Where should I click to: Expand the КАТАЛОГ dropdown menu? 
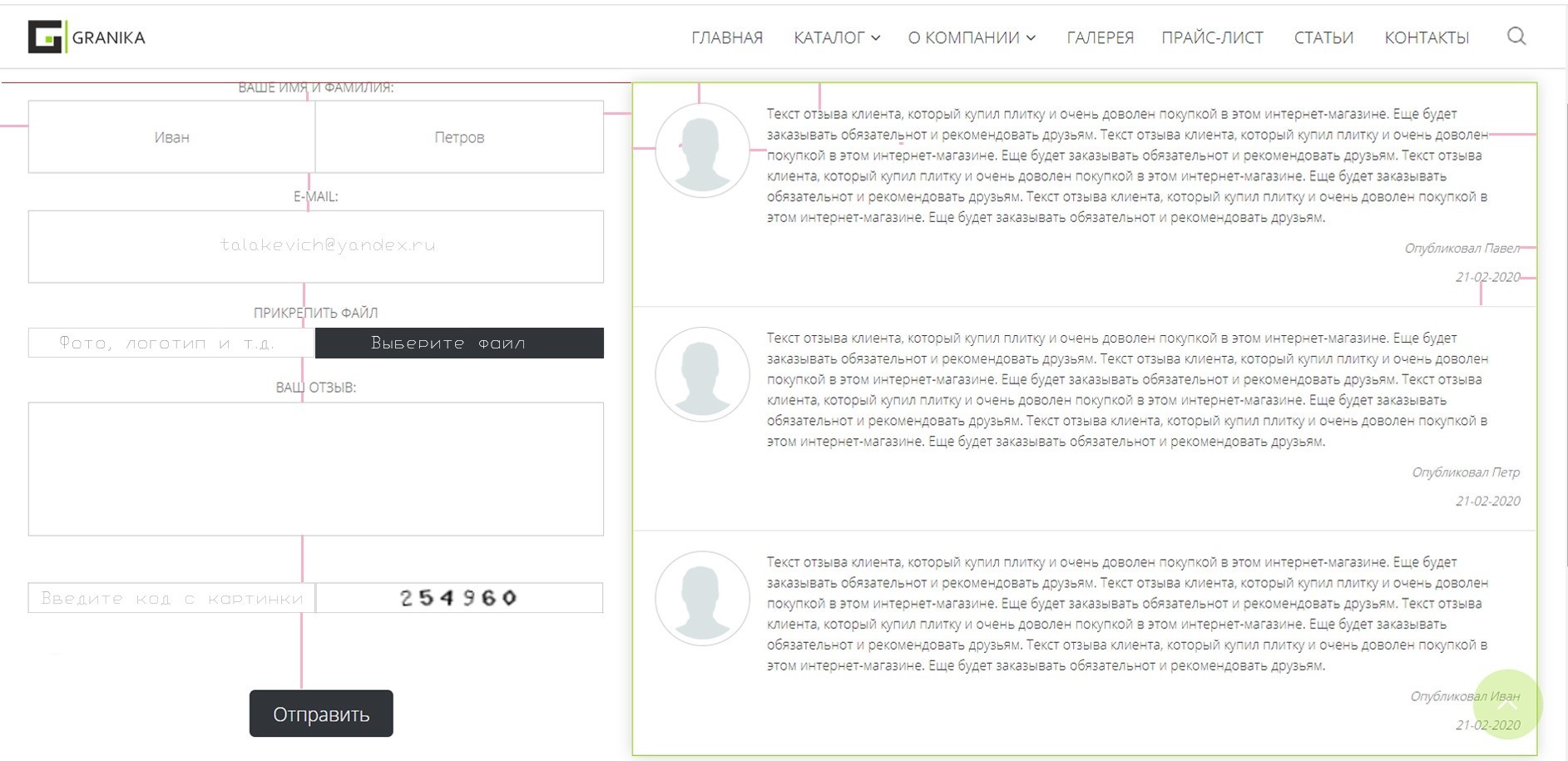pyautogui.click(x=836, y=37)
